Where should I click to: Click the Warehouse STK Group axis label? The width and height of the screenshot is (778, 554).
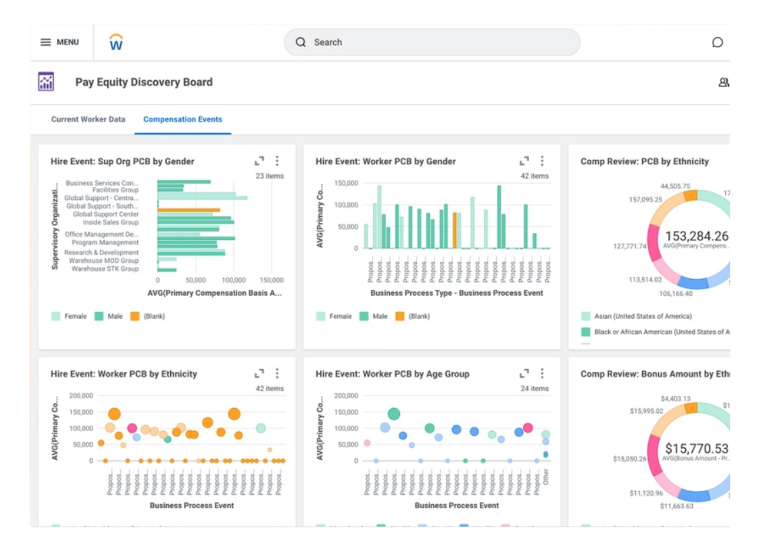tap(105, 269)
